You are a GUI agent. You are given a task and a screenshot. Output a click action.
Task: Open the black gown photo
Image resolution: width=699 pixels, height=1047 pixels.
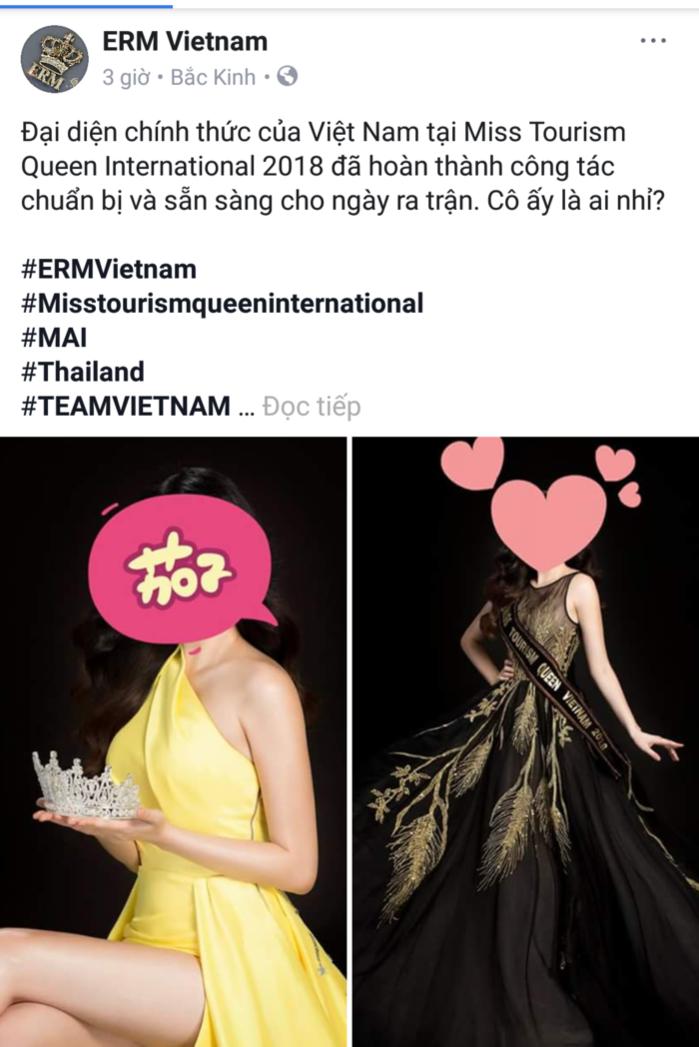pos(526,742)
